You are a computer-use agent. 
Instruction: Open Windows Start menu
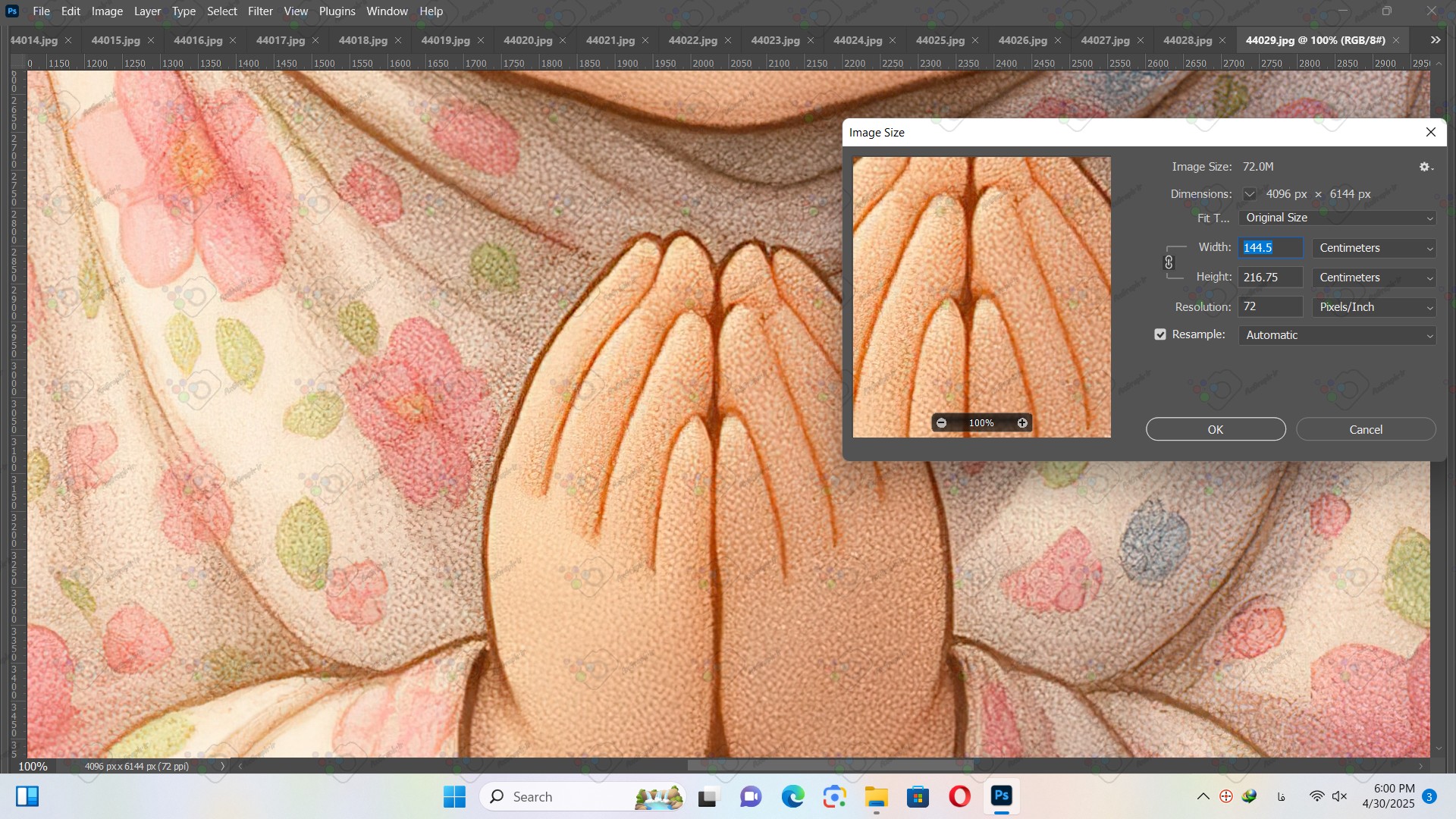[x=454, y=796]
